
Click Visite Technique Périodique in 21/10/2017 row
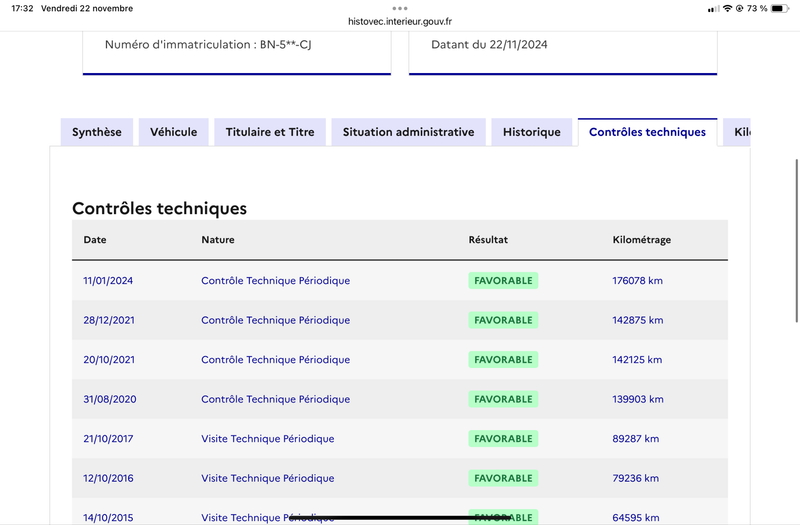coord(268,439)
